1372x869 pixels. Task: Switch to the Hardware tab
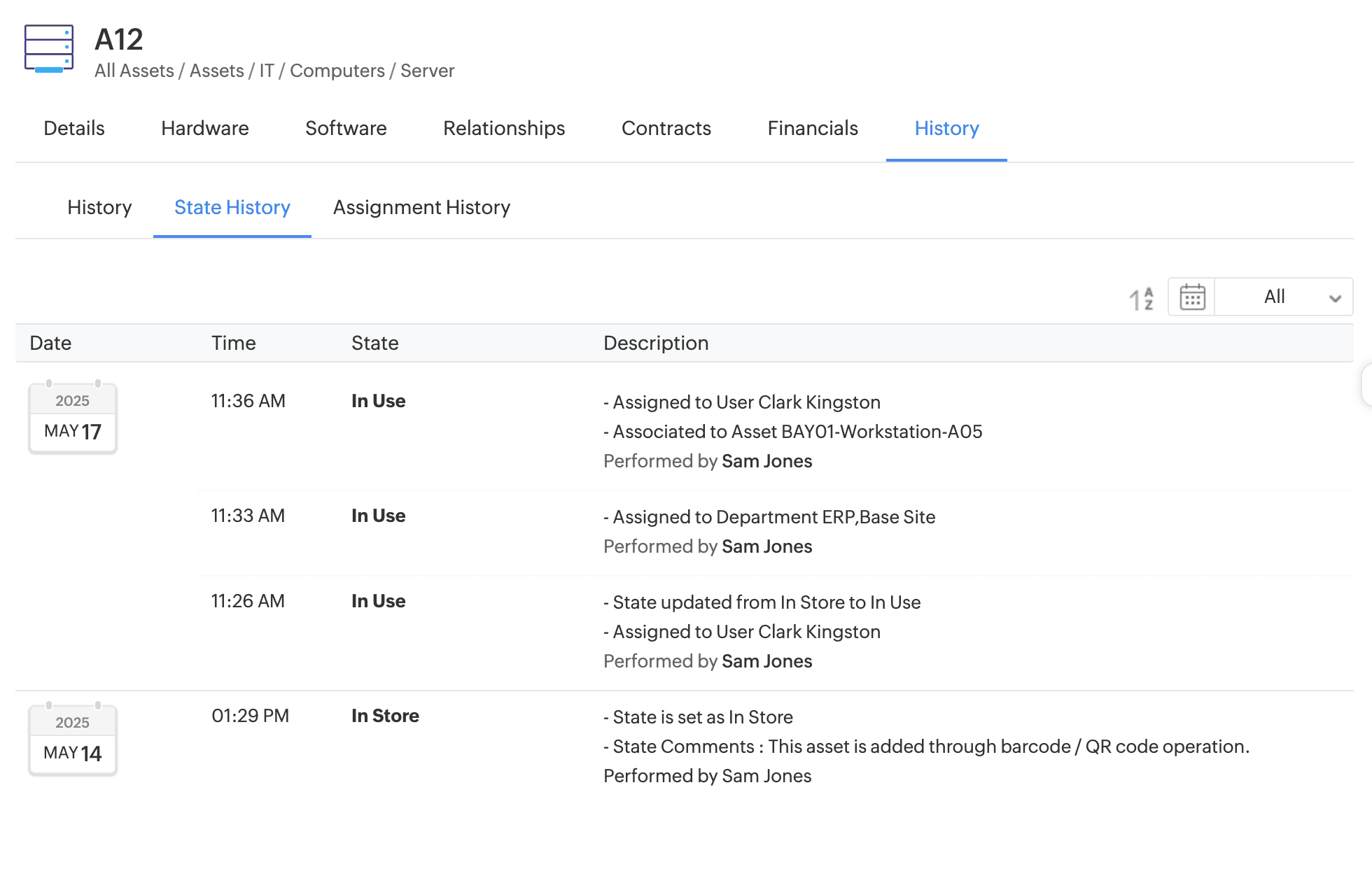(x=205, y=129)
